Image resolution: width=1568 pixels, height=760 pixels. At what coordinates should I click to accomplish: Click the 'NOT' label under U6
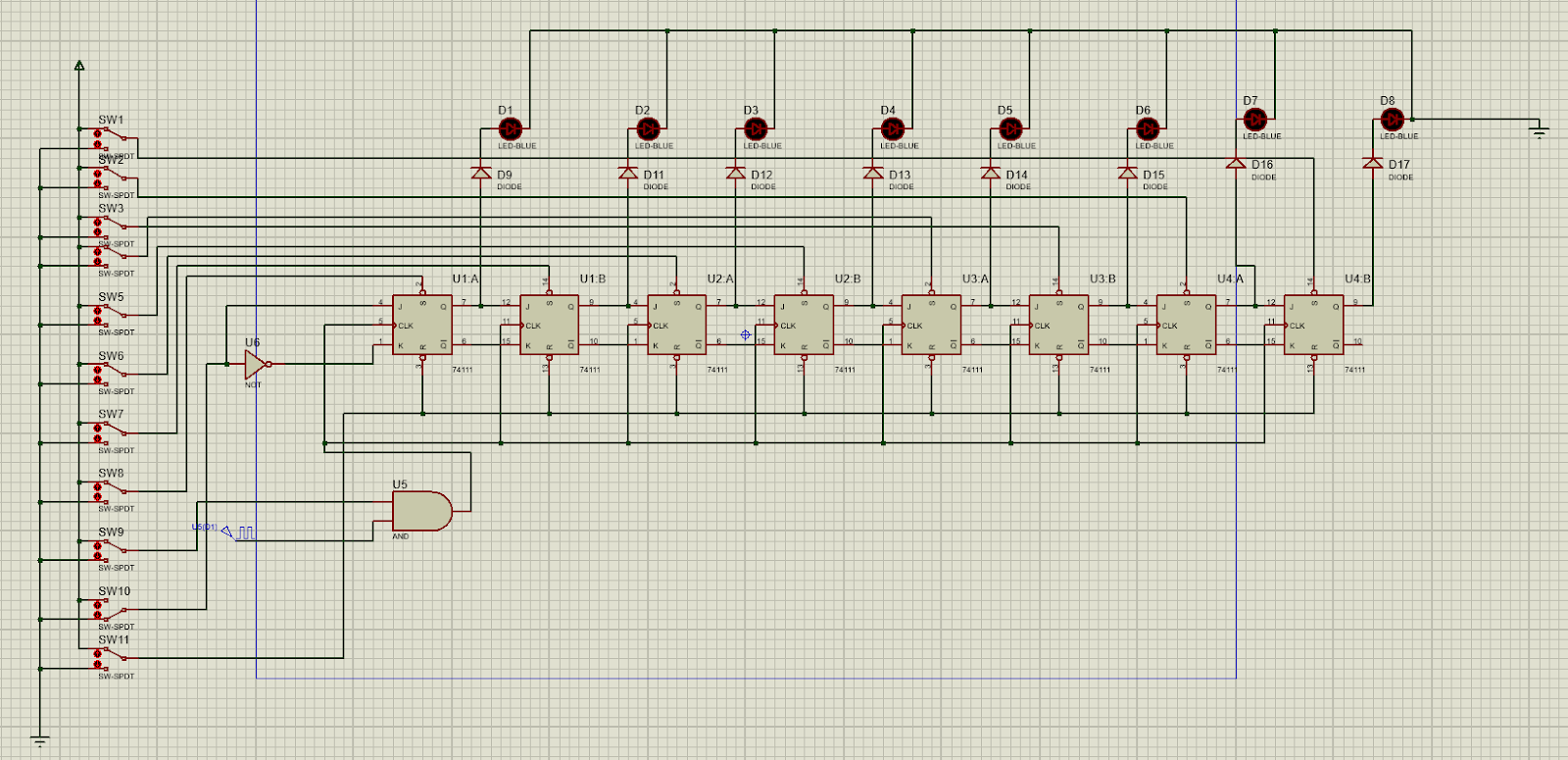coord(253,384)
